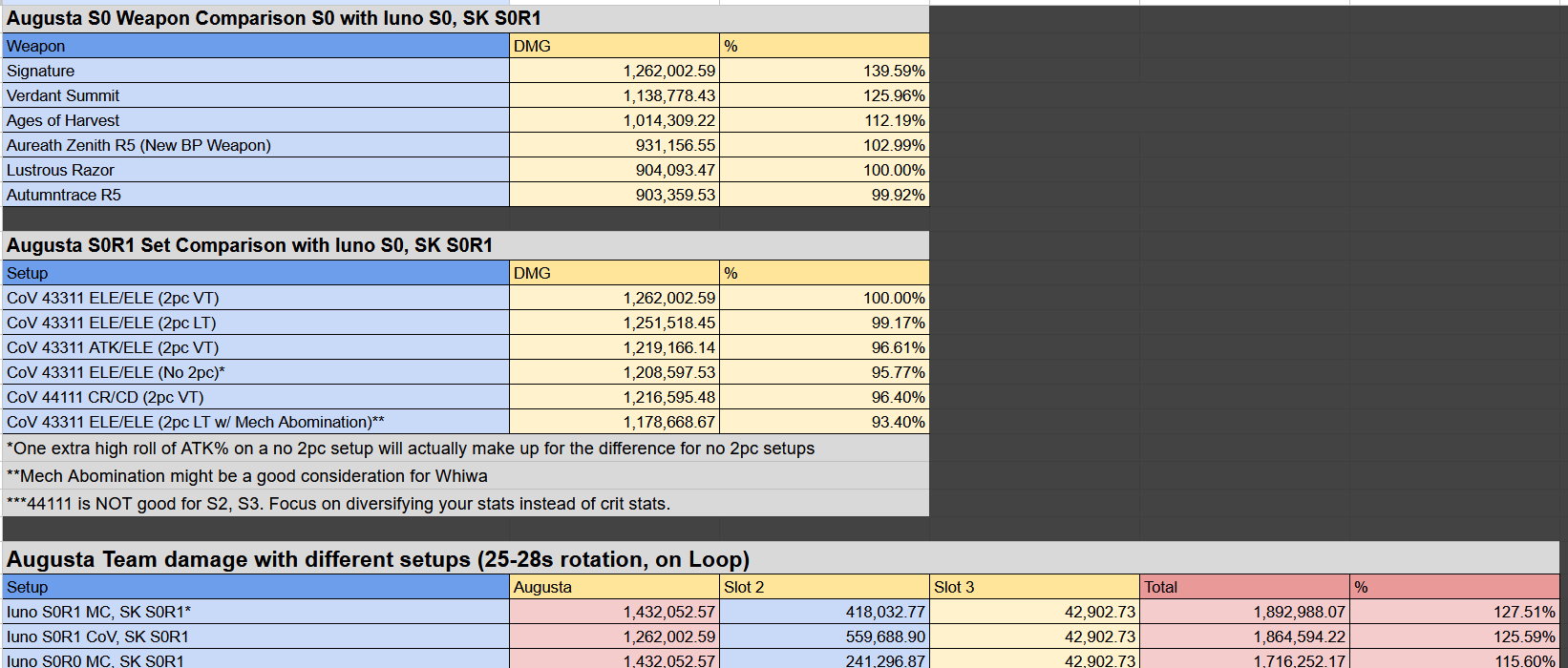Click the note about one extra ATK% roll
Screen dimensions: 1568x668
pos(466,449)
